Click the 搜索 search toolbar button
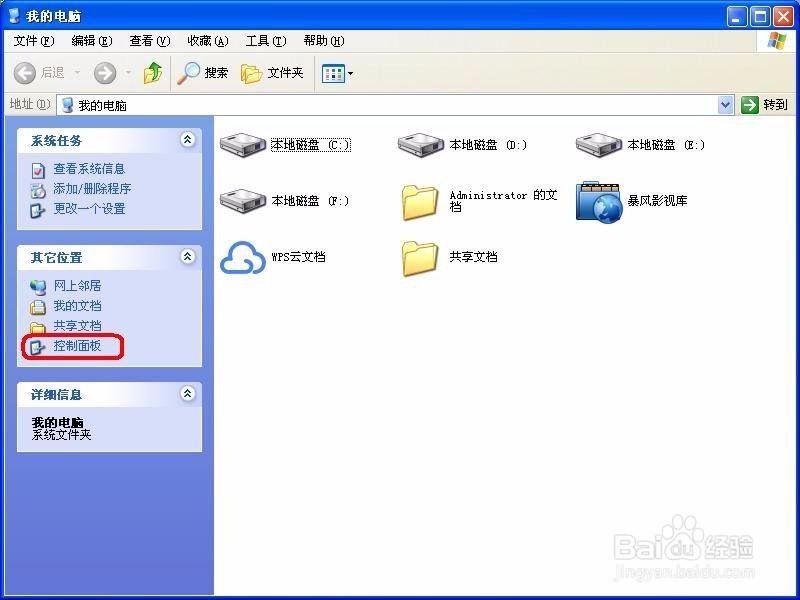The height and width of the screenshot is (600, 800). click(x=203, y=73)
